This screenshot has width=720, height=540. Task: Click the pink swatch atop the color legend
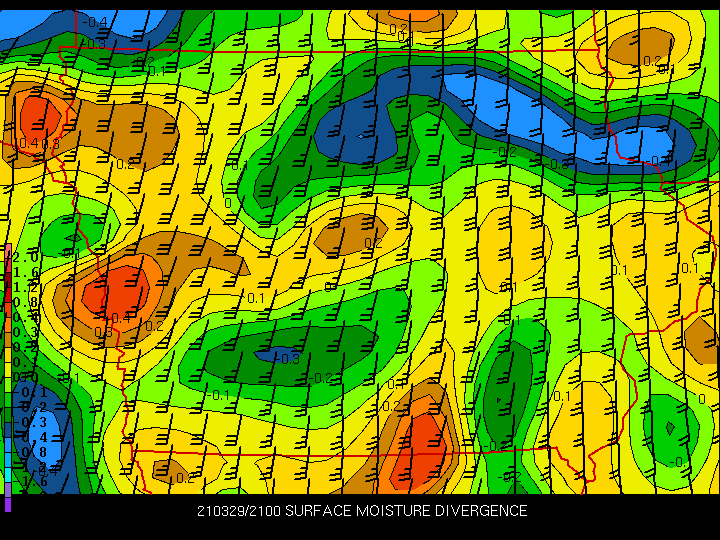[x=8, y=253]
